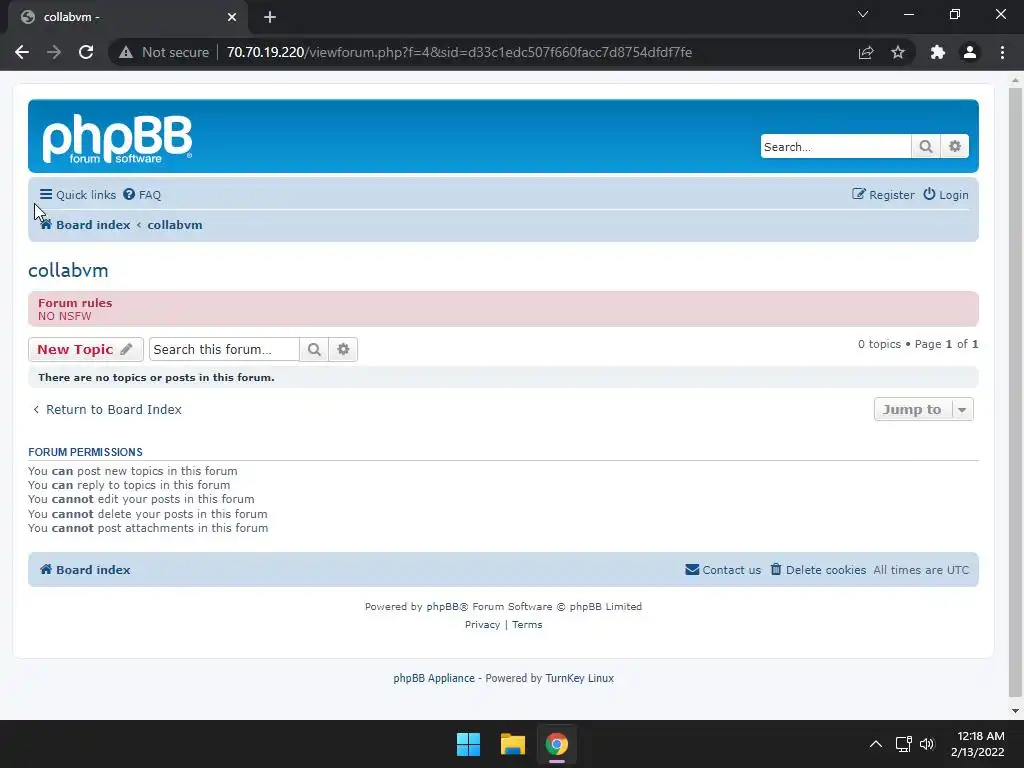Open the Terms page
The image size is (1024, 768).
[527, 625]
